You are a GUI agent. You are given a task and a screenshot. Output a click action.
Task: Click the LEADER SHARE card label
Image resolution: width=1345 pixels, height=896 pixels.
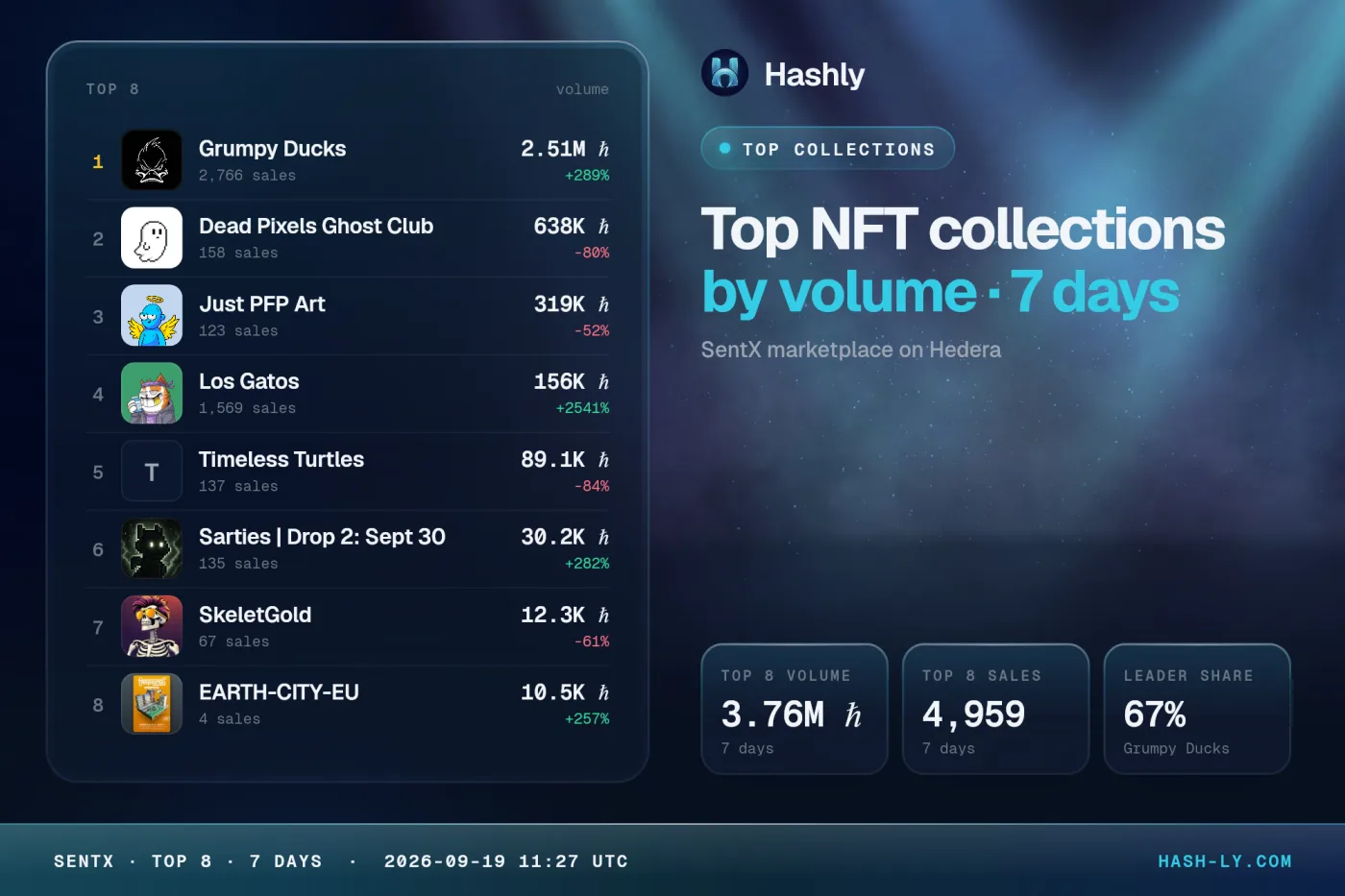click(x=1188, y=676)
